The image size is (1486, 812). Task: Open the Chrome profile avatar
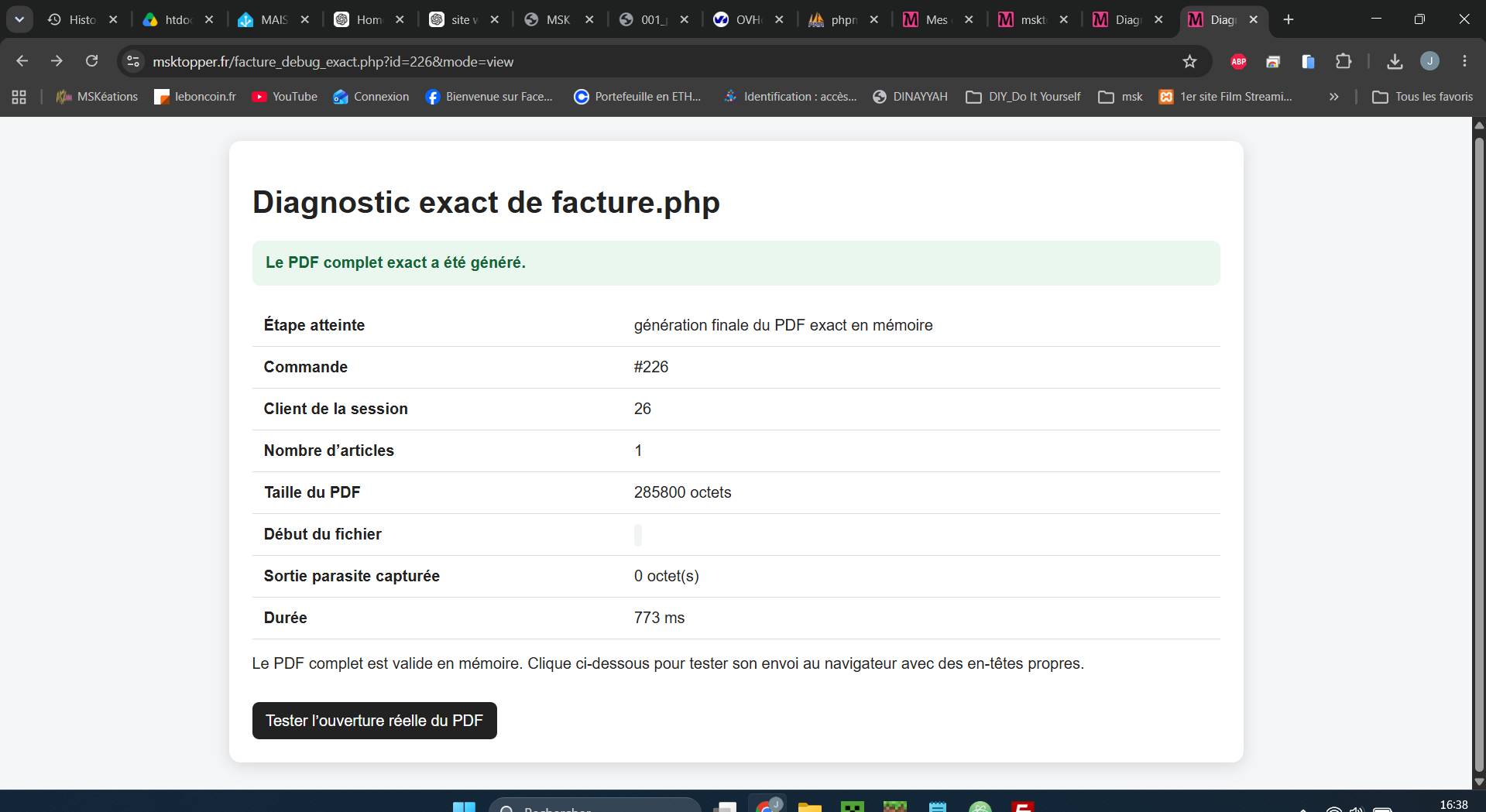click(x=1429, y=61)
